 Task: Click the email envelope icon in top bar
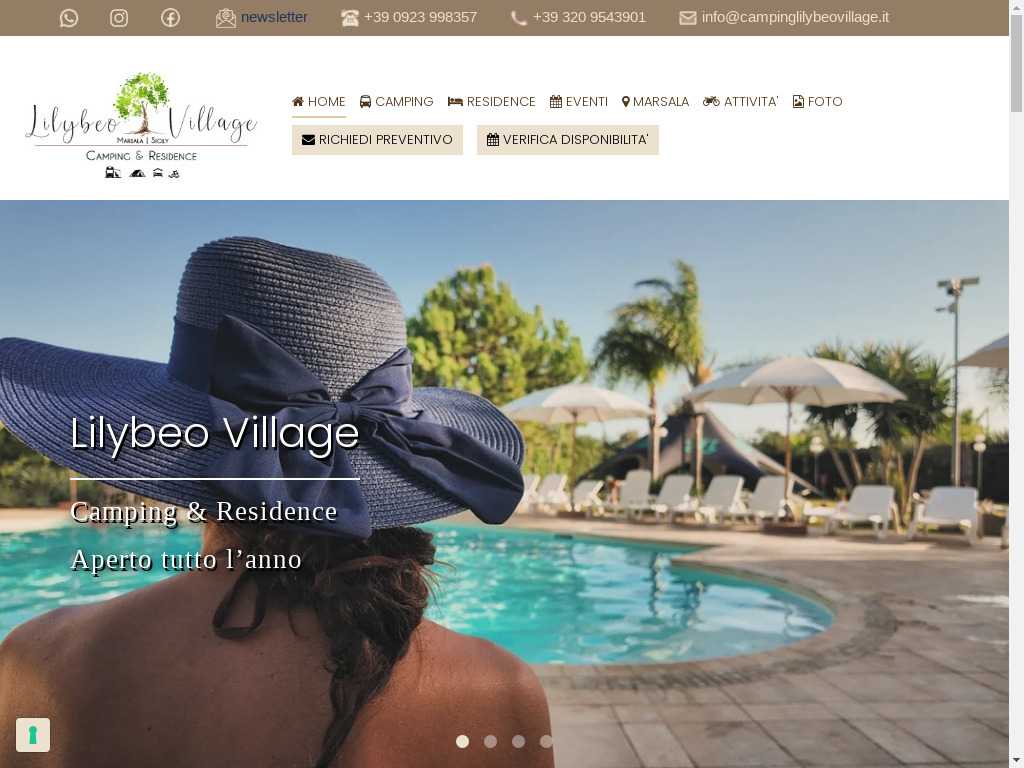tap(688, 18)
